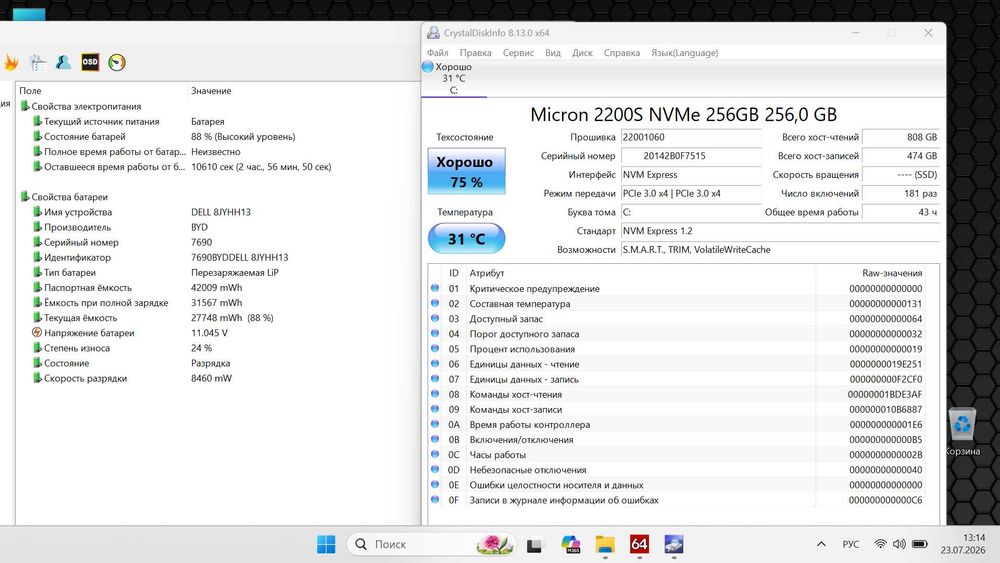Click the serial number field 20142B0F7515
The height and width of the screenshot is (563, 1000).
click(691, 156)
